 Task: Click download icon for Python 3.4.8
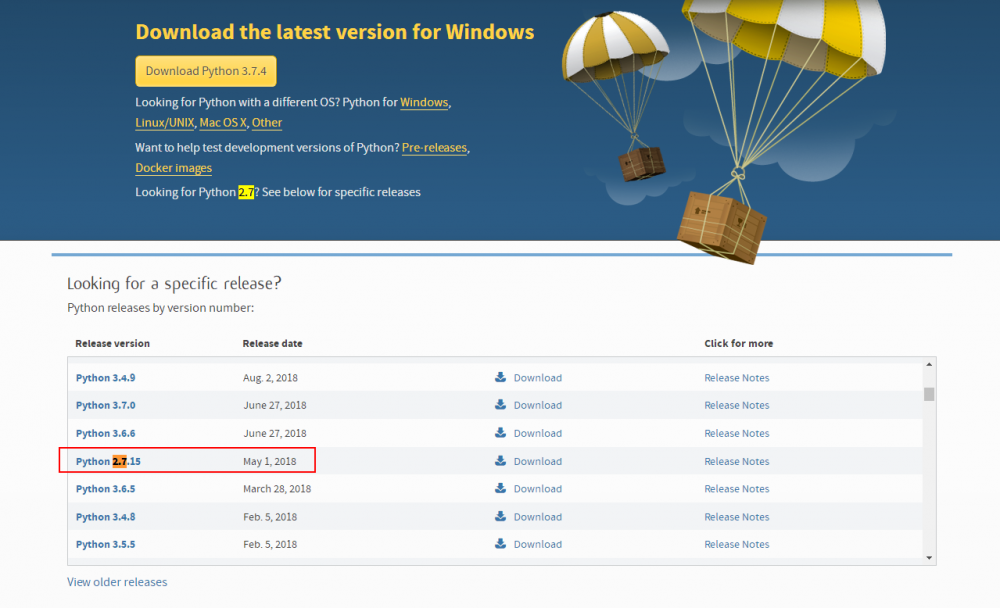point(501,516)
